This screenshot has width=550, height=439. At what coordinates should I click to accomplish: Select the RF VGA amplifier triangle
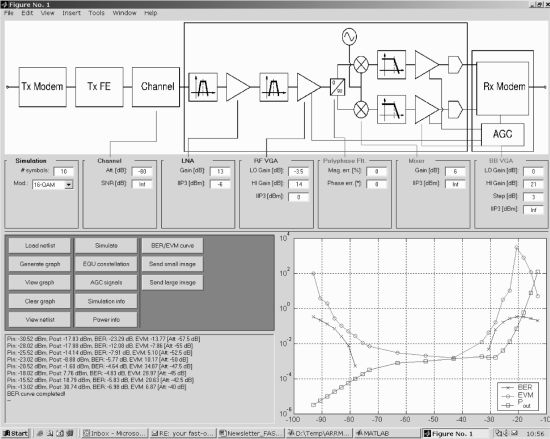point(309,87)
